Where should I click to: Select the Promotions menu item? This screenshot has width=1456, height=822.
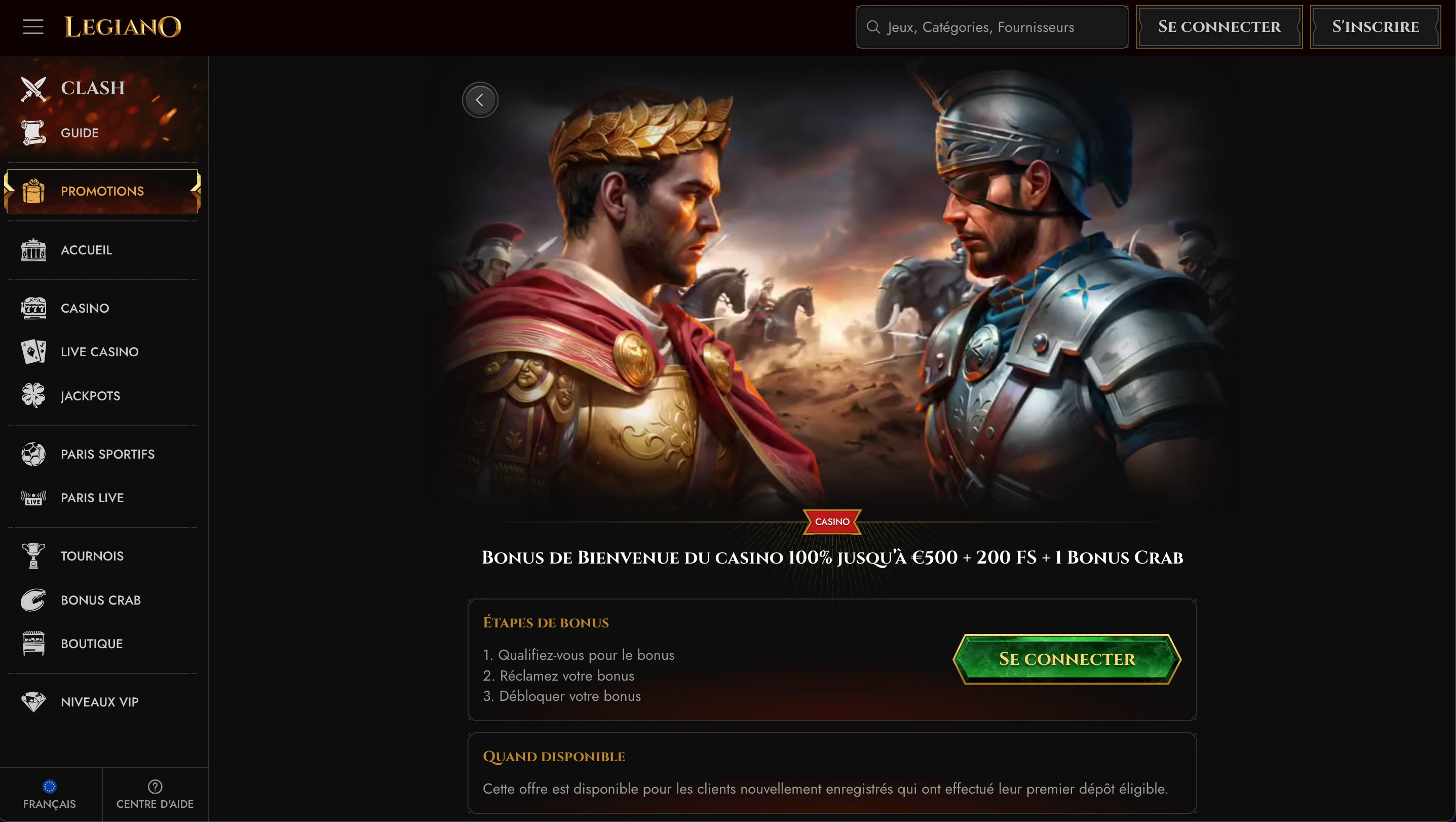pos(102,191)
